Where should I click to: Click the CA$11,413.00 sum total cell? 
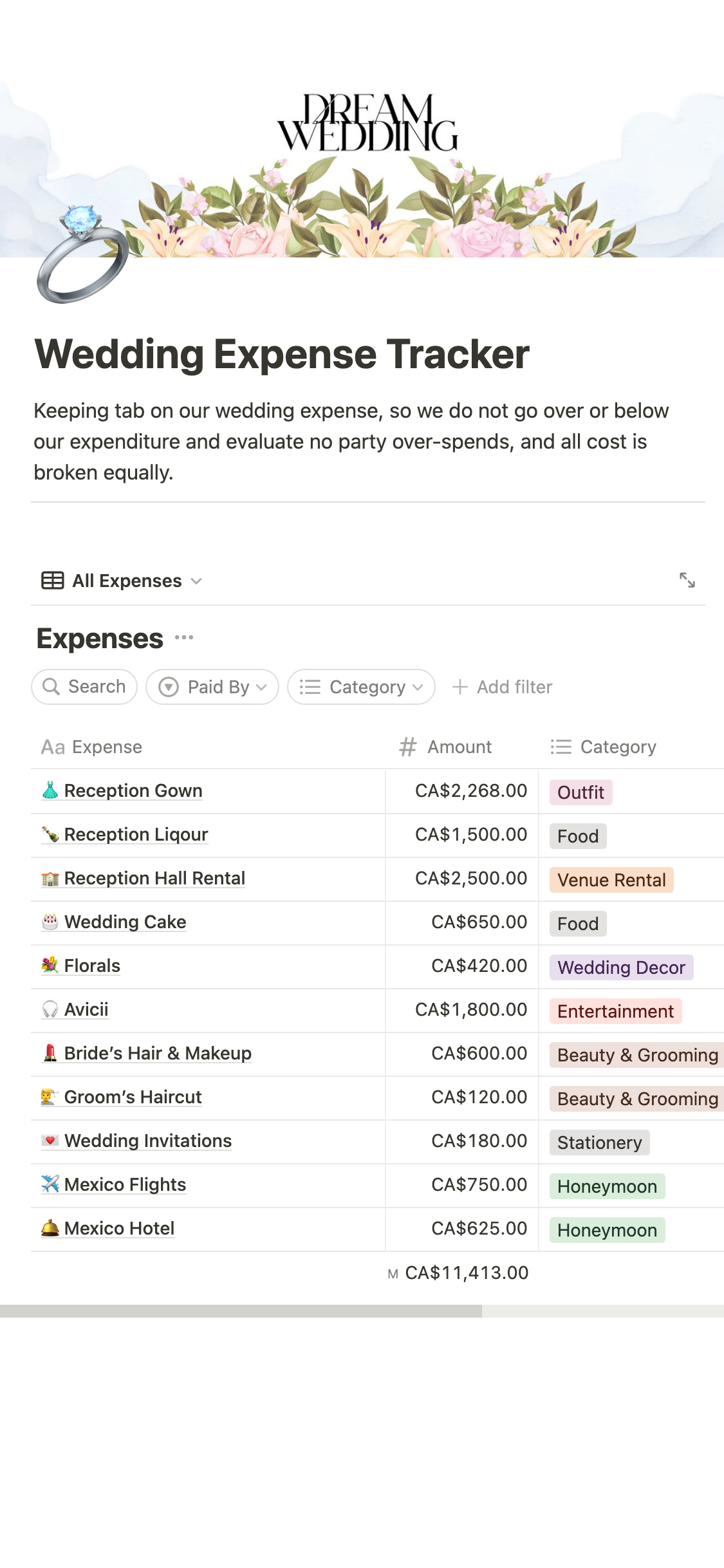point(466,1273)
